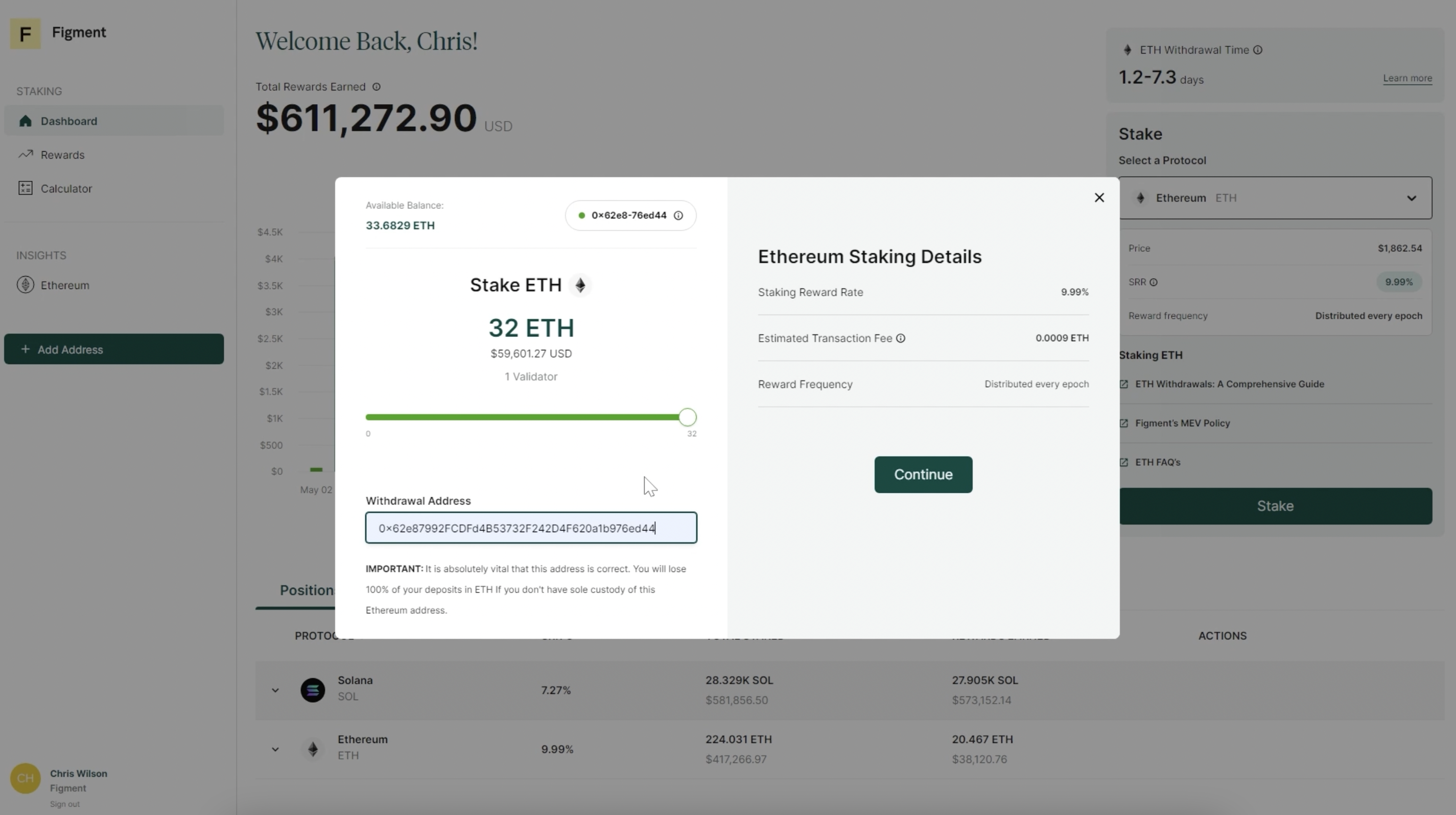The width and height of the screenshot is (1456, 815).
Task: Click the SRR info icon
Action: [x=1154, y=282]
